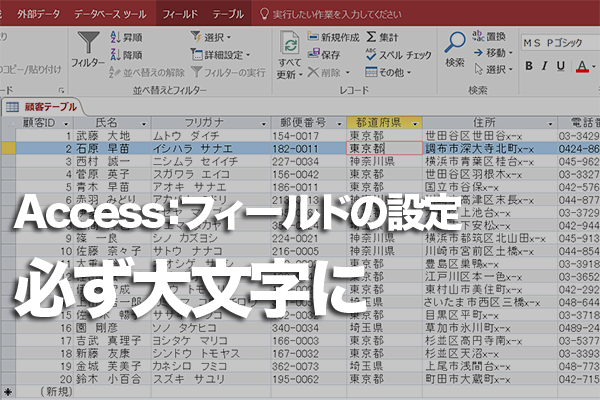Click the red font color A swatch
Image resolution: width=600 pixels, height=400 pixels.
(x=582, y=66)
